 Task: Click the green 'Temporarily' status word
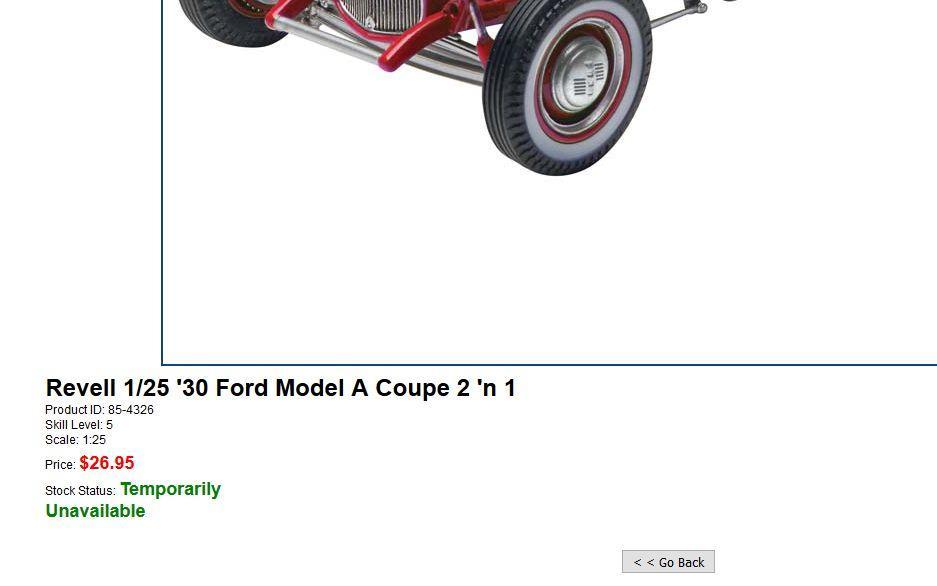[171, 489]
